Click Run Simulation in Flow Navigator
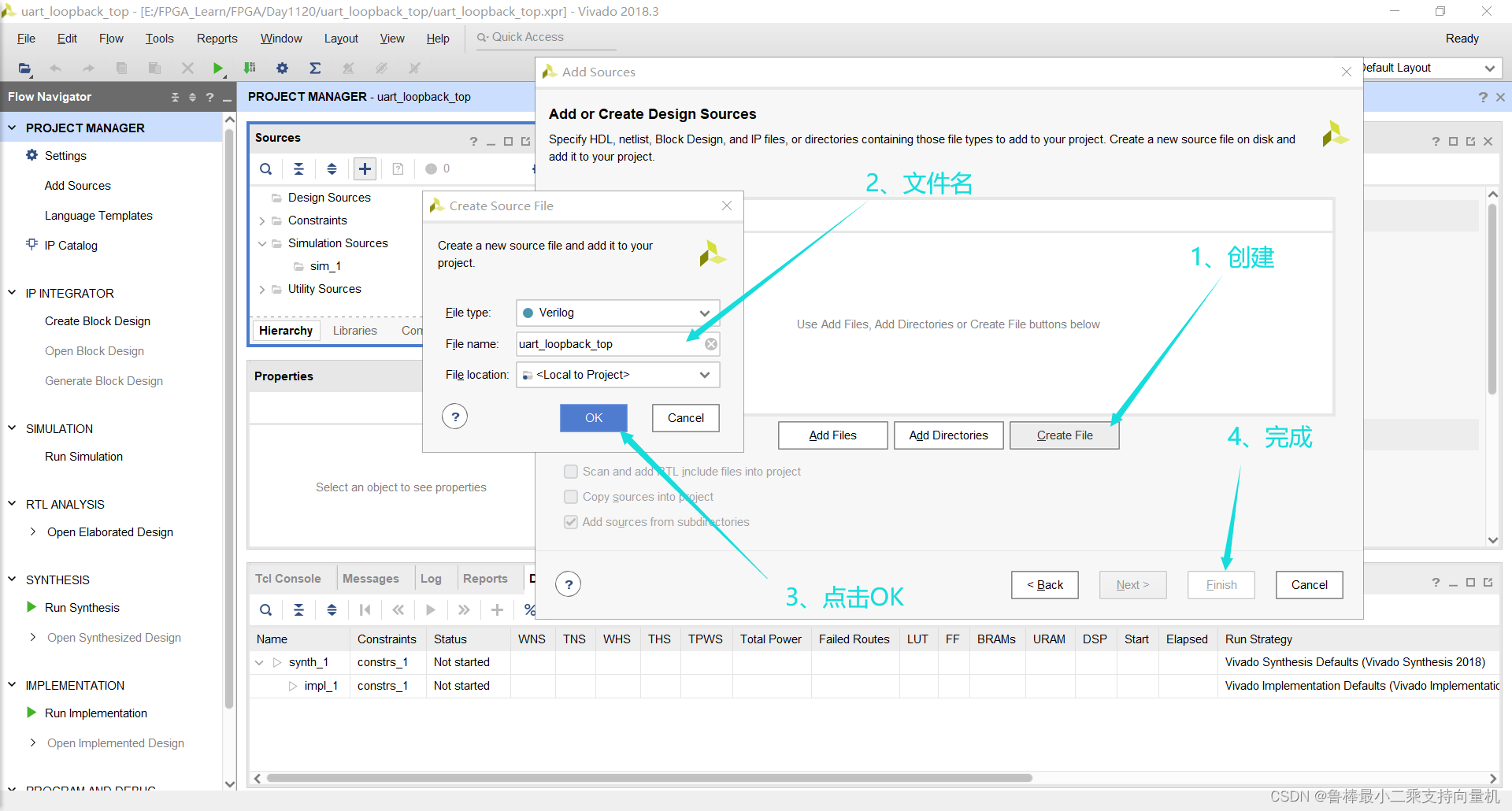Viewport: 1512px width, 811px height. pos(83,457)
